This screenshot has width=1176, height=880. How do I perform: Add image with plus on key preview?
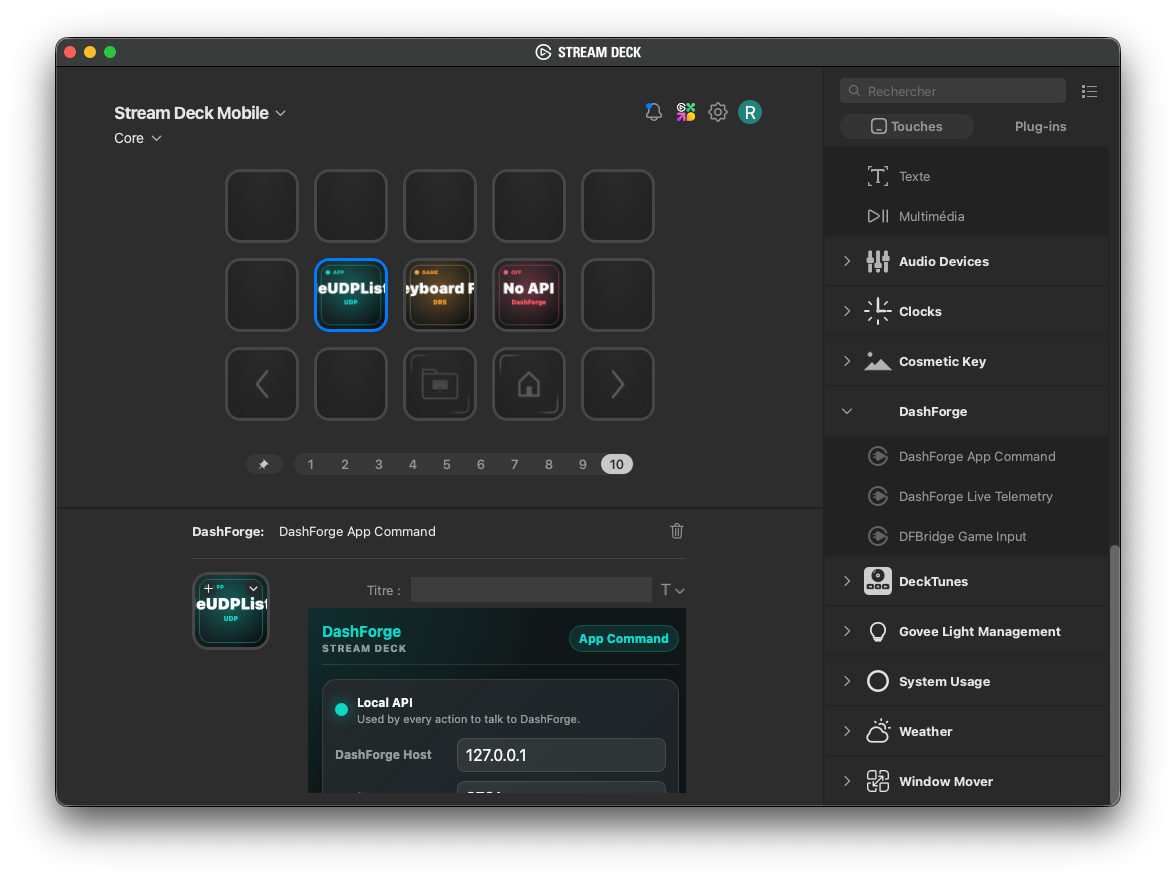pyautogui.click(x=208, y=589)
